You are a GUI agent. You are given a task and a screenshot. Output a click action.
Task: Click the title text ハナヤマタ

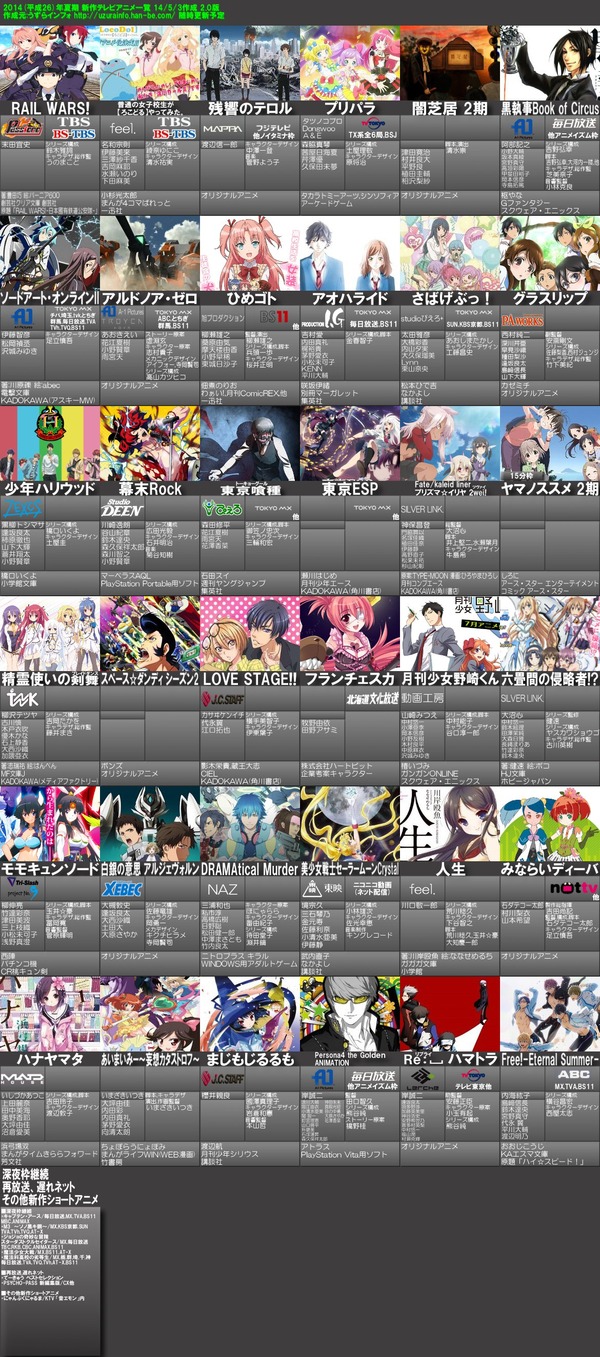50,1058
